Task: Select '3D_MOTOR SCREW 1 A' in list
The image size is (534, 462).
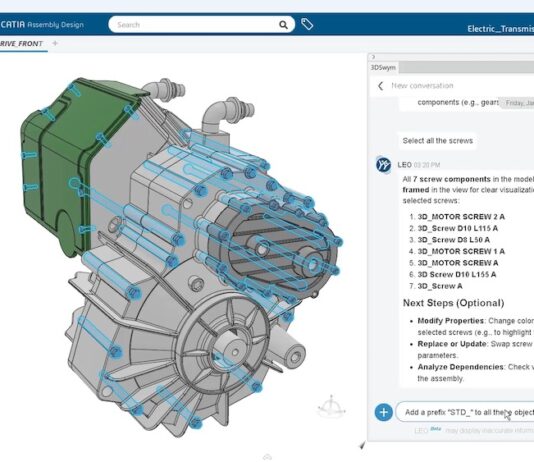Action: [461, 252]
